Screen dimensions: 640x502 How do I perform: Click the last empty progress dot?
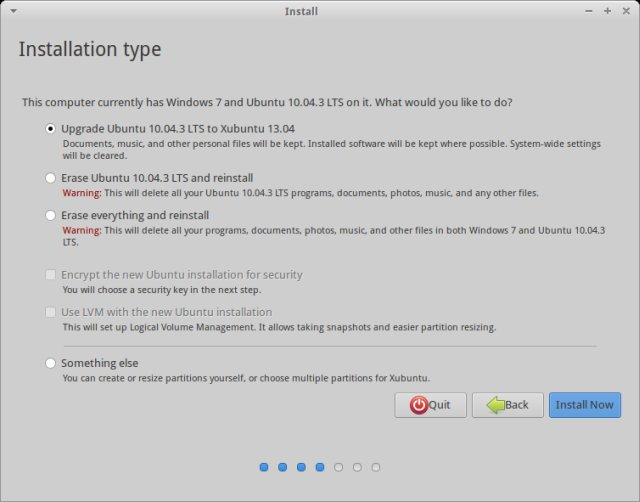coord(376,467)
